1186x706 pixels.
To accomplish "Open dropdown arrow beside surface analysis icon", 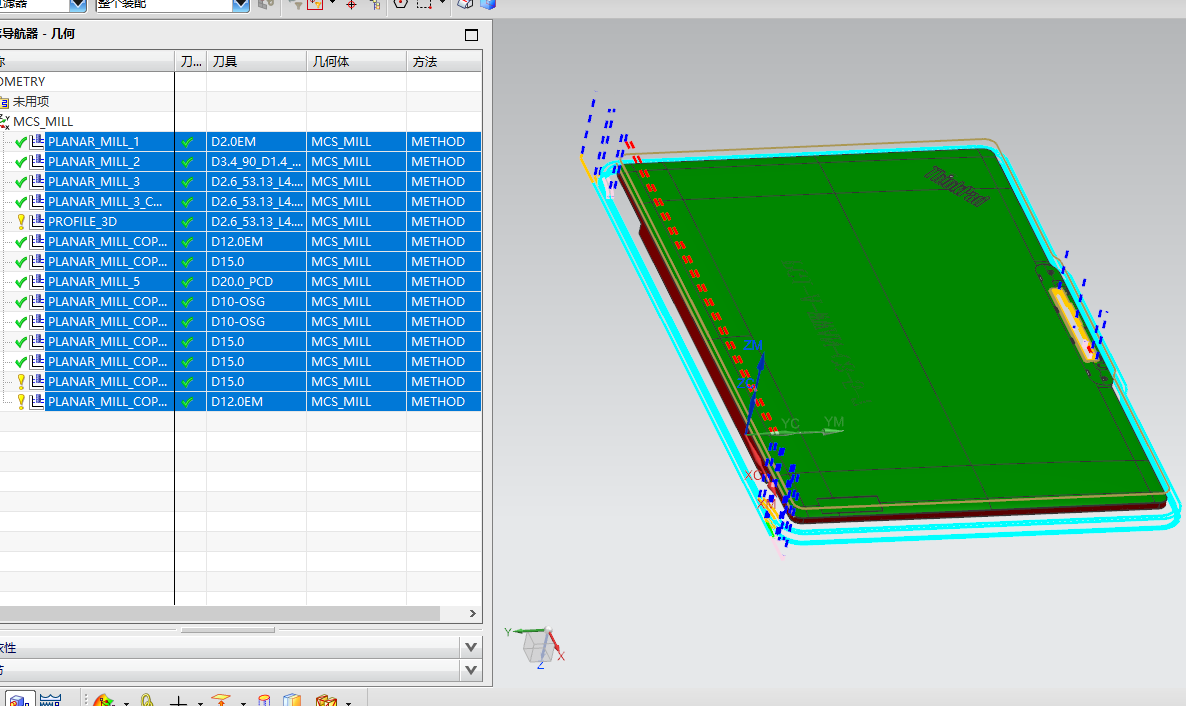I will pyautogui.click(x=126, y=703).
